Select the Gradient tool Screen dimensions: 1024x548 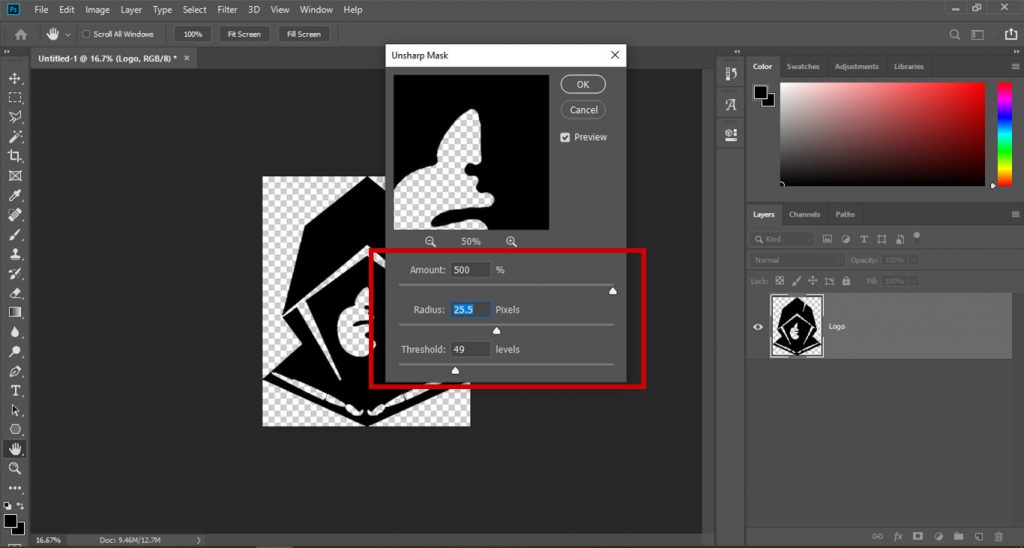(x=15, y=312)
